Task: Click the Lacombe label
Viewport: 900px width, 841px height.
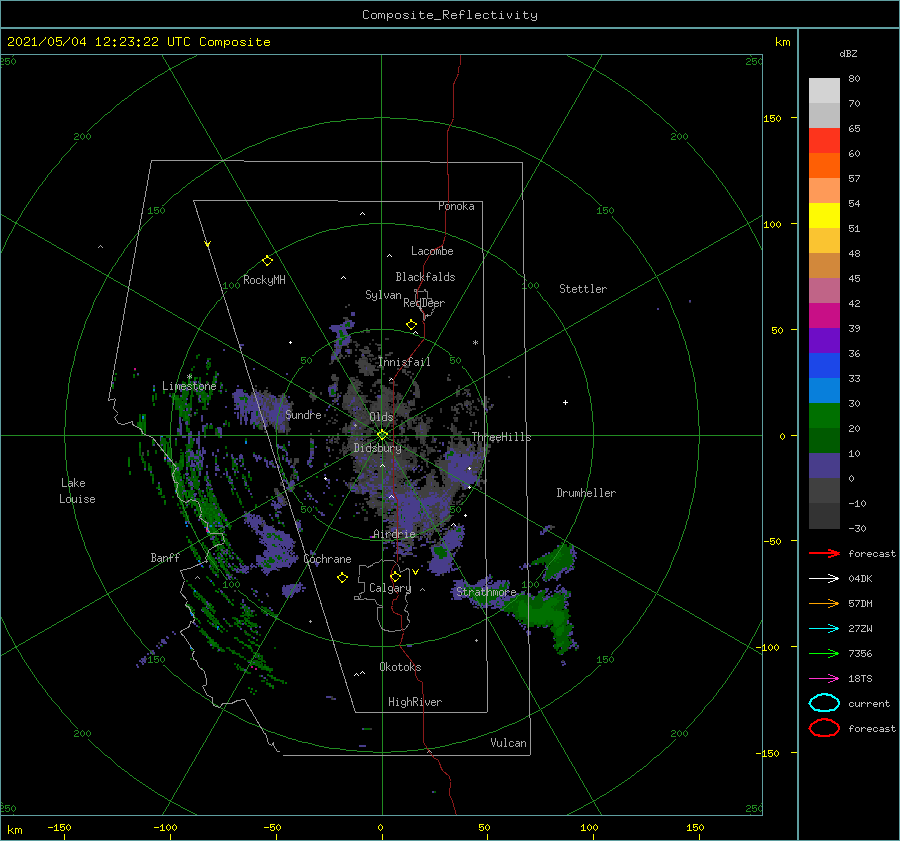Action: [432, 251]
